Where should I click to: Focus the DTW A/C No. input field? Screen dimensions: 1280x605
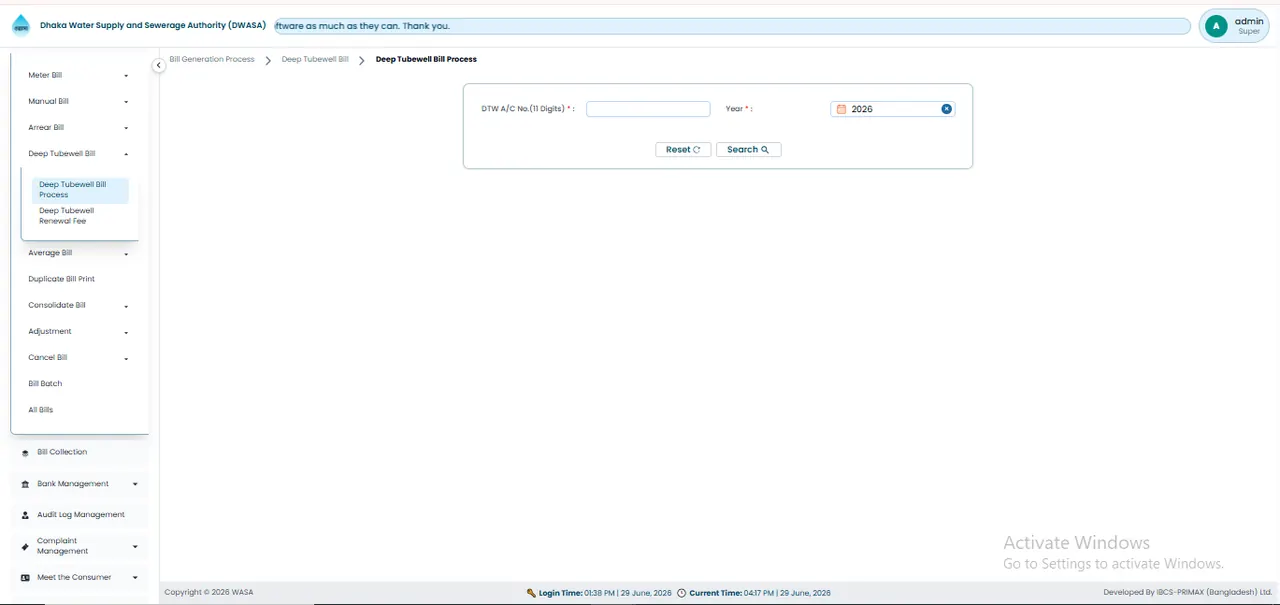coord(648,109)
